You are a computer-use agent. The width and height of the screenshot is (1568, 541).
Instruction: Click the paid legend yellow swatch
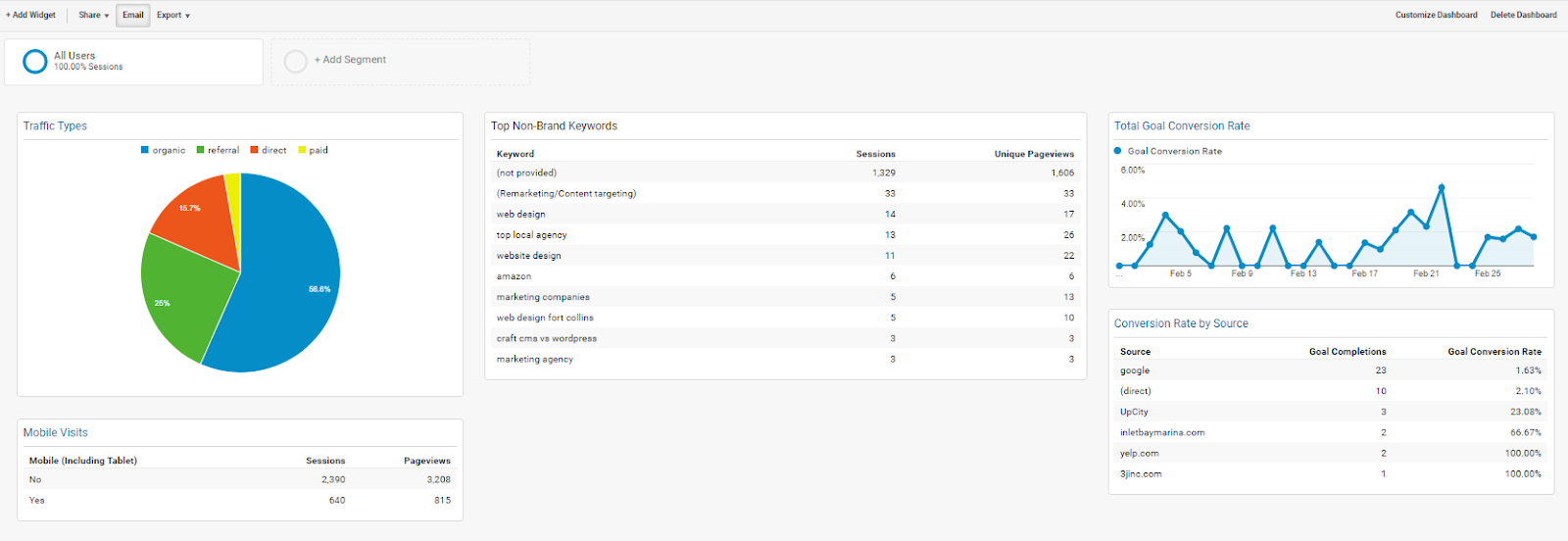point(302,150)
